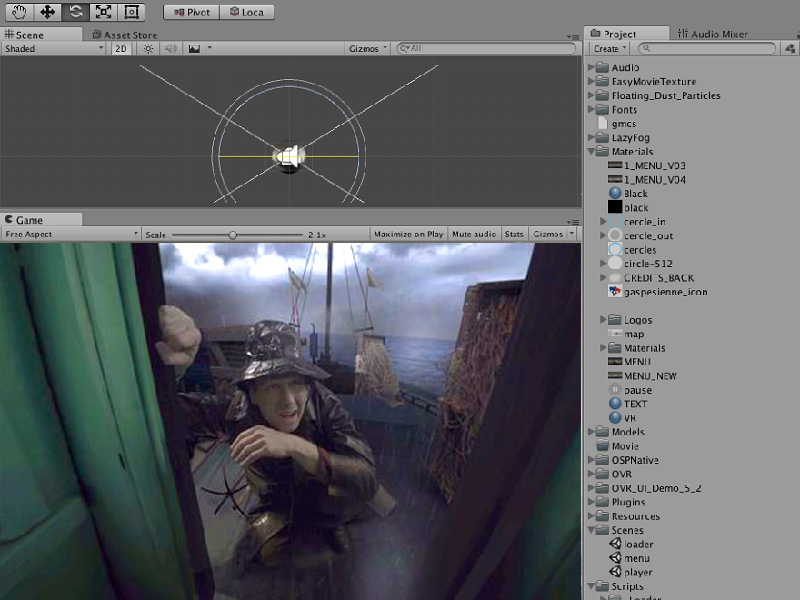Select the Scale tool
Viewport: 800px width, 600px height.
104,12
